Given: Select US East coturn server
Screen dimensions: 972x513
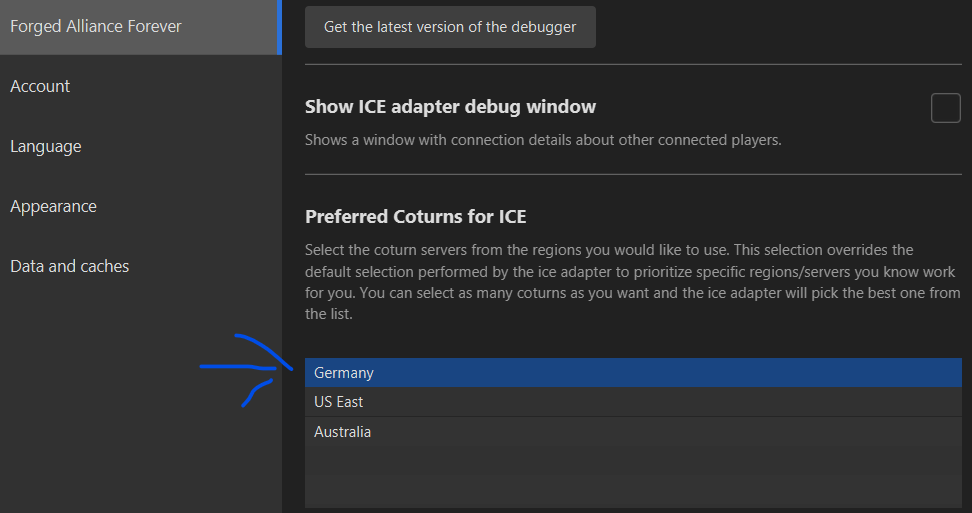Looking at the screenshot, I should point(633,402).
